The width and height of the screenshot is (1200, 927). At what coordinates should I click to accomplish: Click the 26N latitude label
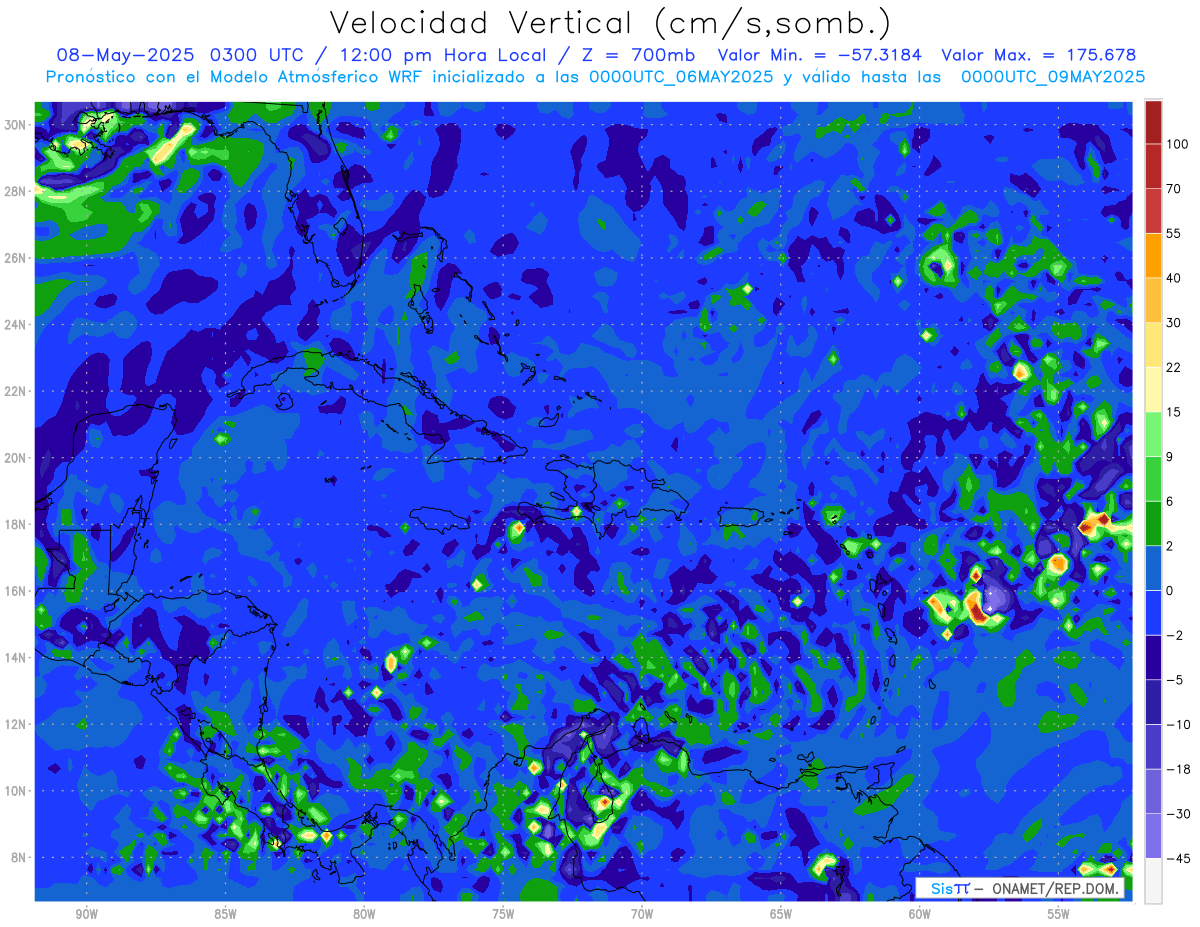click(15, 258)
